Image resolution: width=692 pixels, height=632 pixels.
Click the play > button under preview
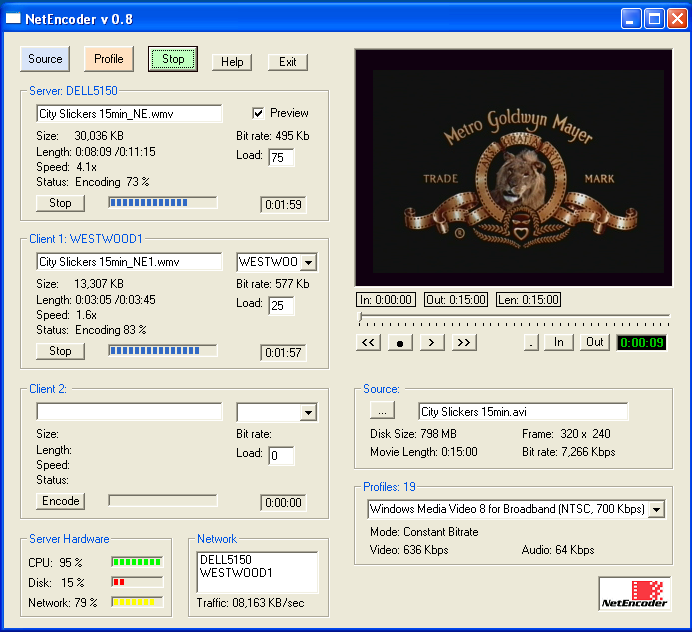tap(432, 342)
